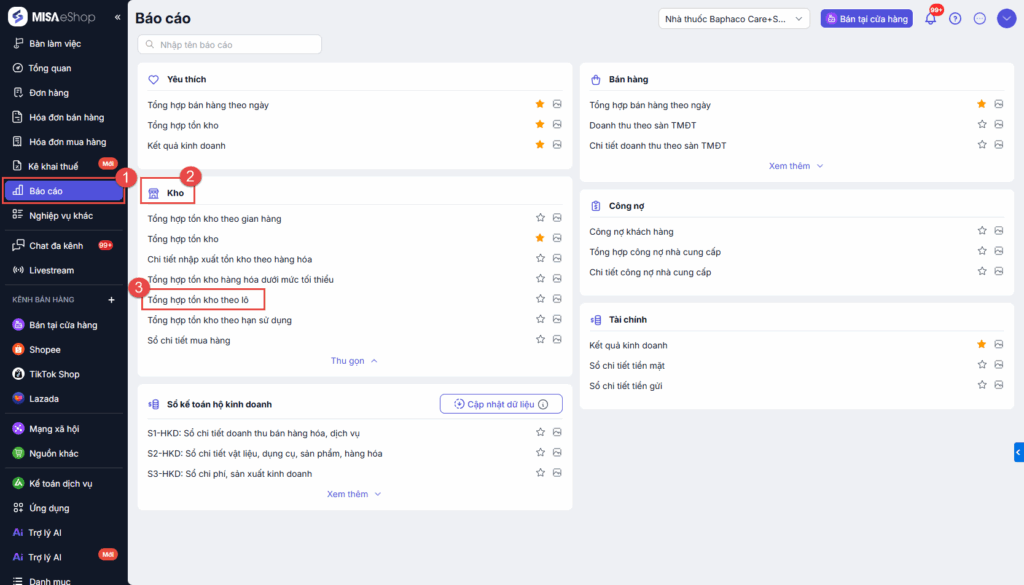Click the report name search field
Viewport: 1024px width, 585px height.
point(230,44)
